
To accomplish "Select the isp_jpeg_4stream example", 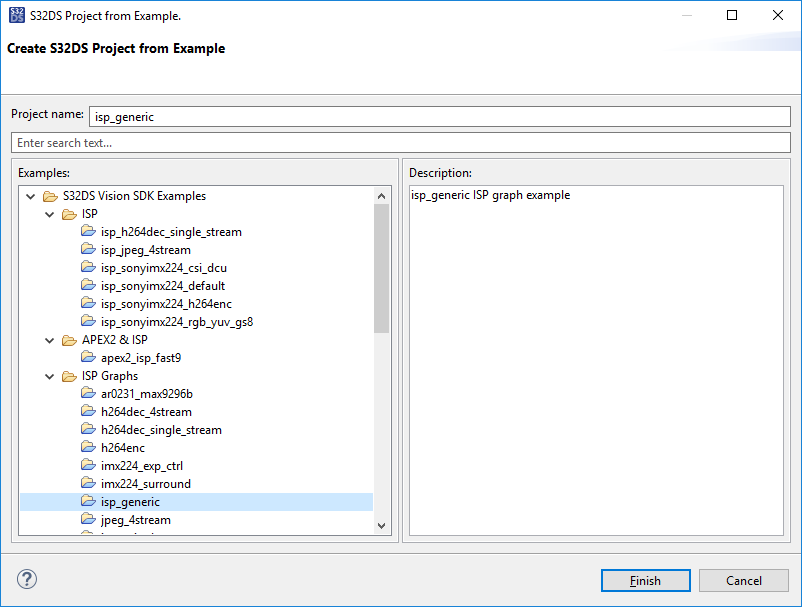I will click(x=146, y=250).
